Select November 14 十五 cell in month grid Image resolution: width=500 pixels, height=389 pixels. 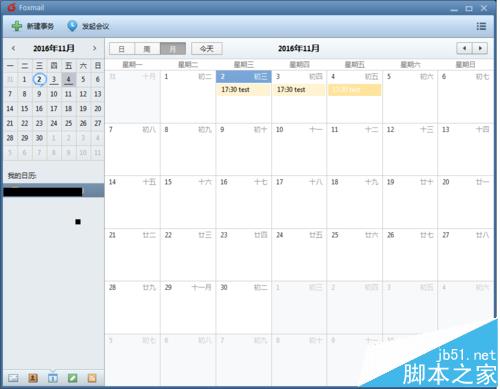(x=133, y=202)
